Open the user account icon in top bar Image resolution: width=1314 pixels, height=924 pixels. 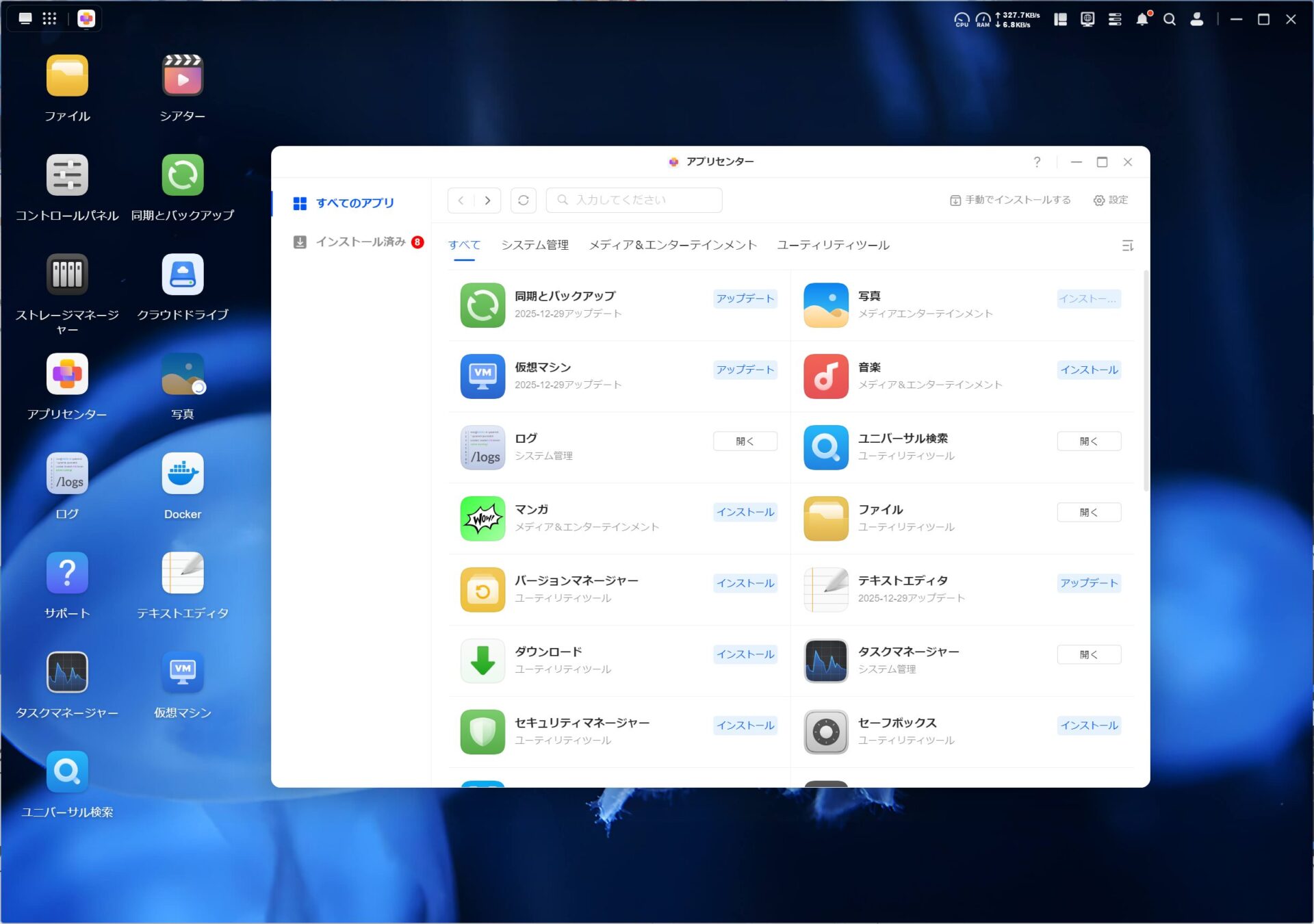1196,19
